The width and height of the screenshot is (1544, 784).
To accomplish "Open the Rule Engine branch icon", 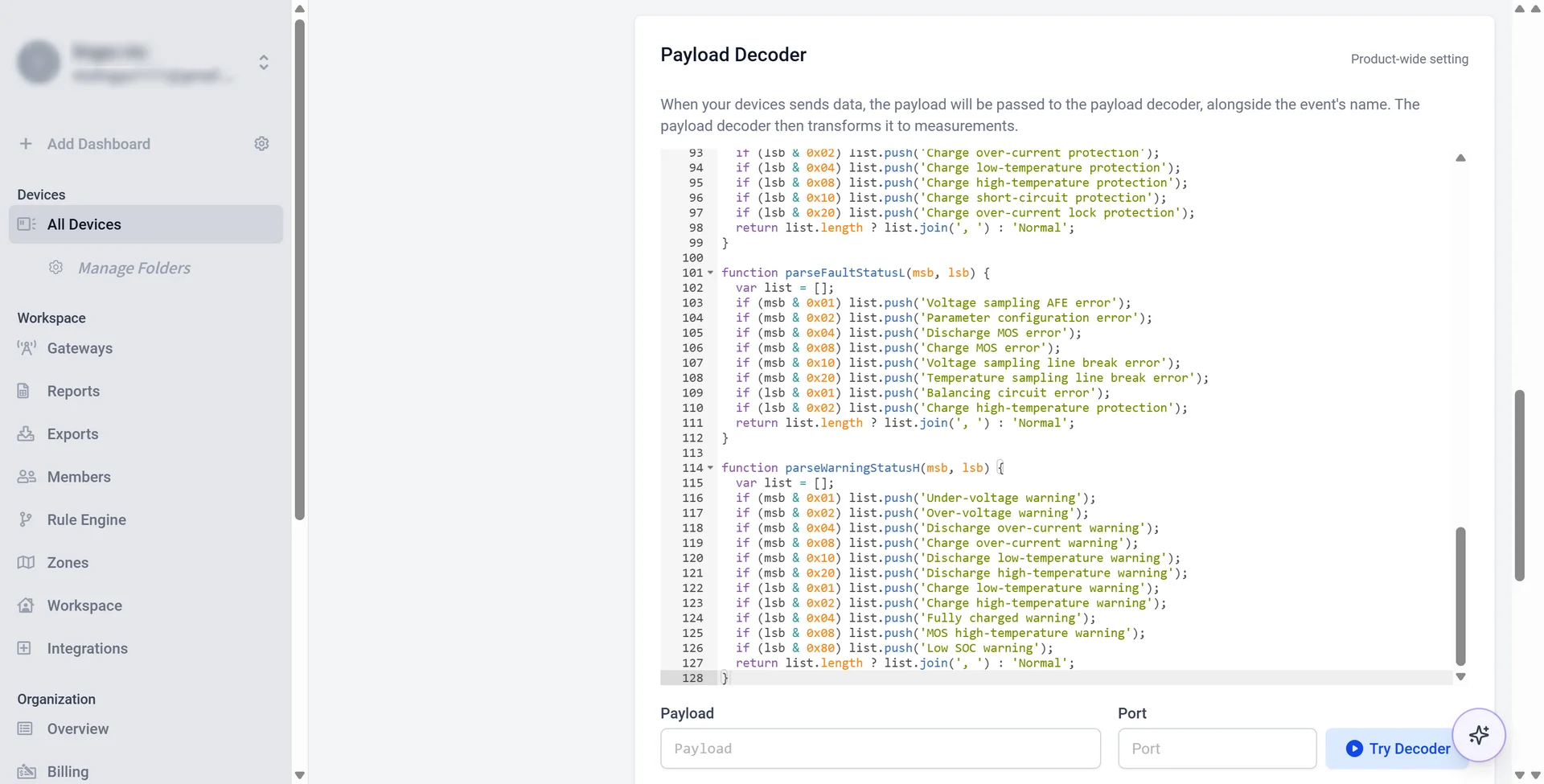I will (26, 519).
